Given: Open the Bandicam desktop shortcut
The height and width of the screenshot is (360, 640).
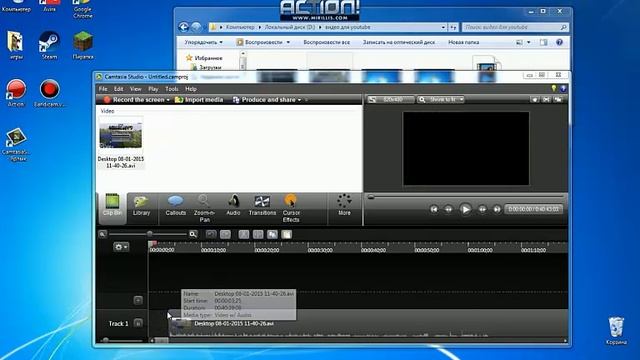Looking at the screenshot, I should [49, 93].
